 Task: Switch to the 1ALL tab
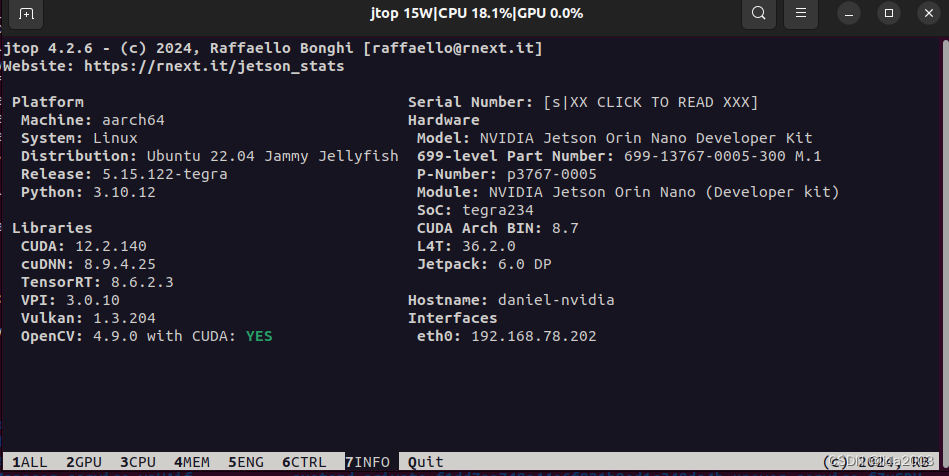pos(30,462)
